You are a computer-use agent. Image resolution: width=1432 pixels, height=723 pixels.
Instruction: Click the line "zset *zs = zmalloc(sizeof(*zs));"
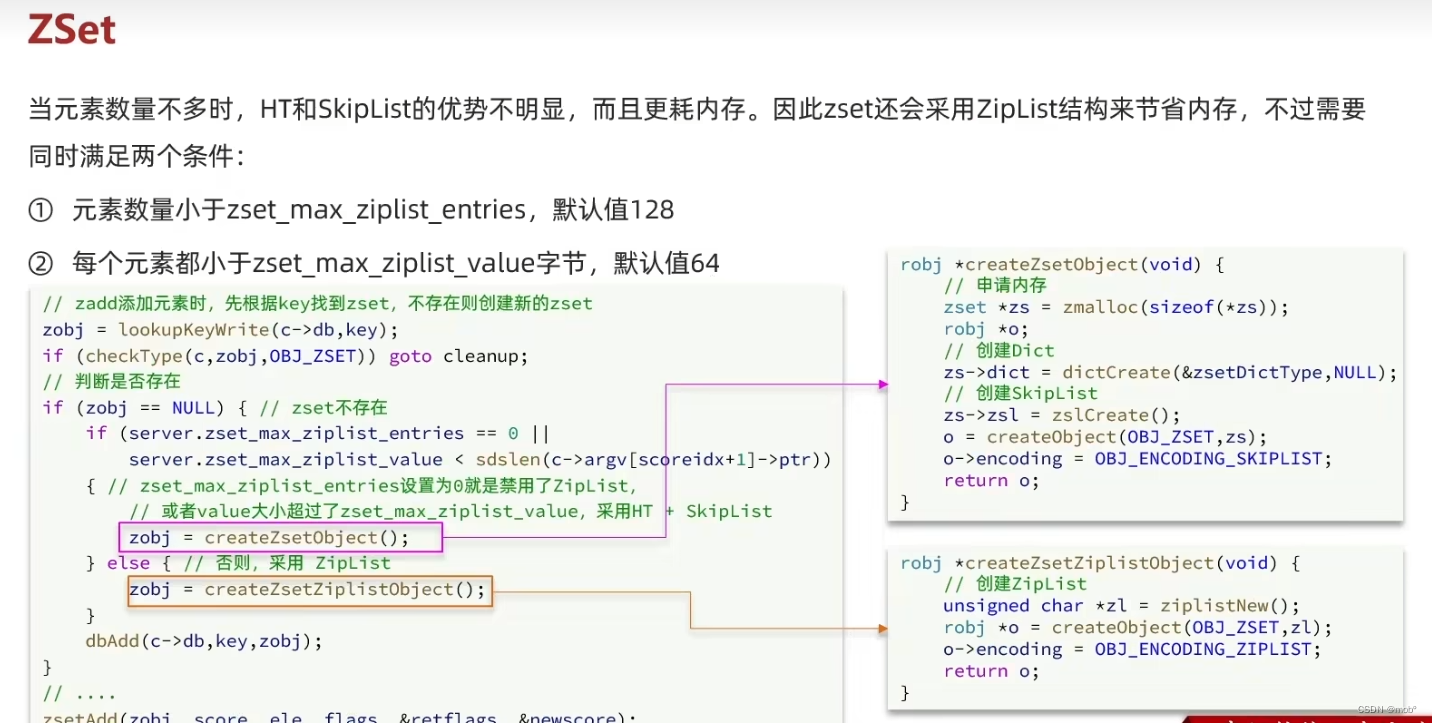point(1116,307)
